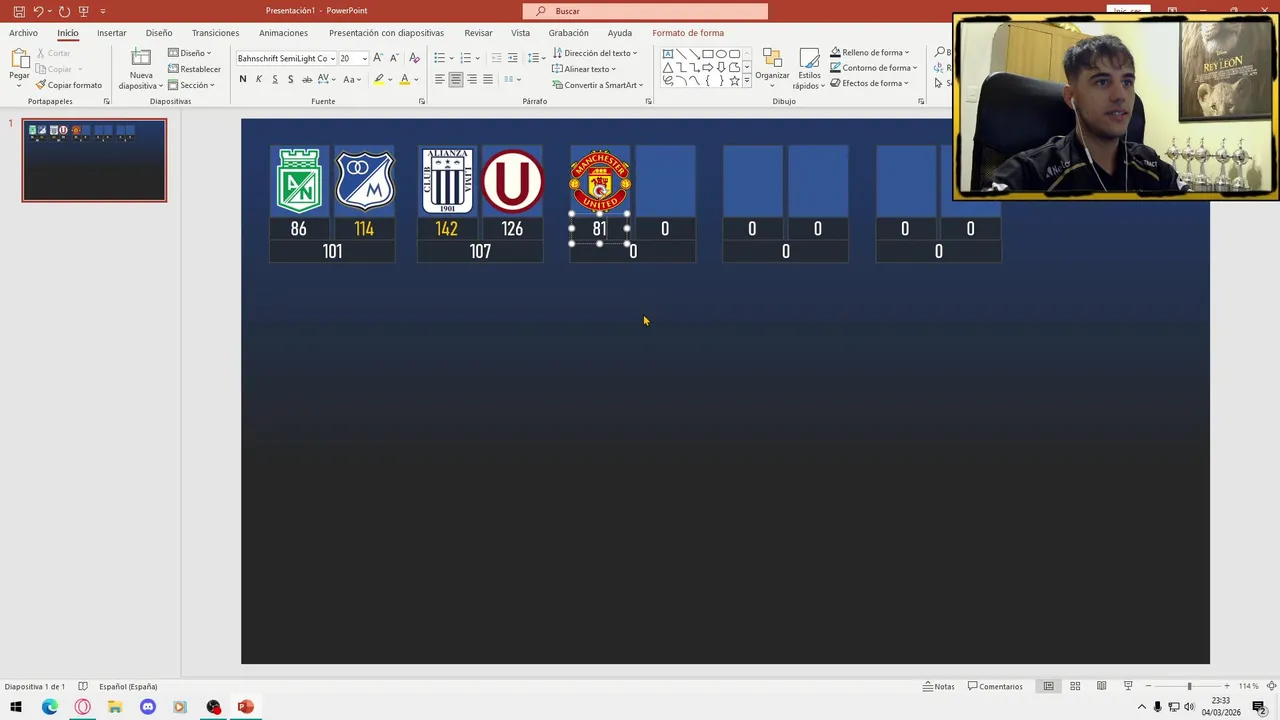Screen dimensions: 1280x720
Task: Align text left in paragraph group
Action: (439, 79)
